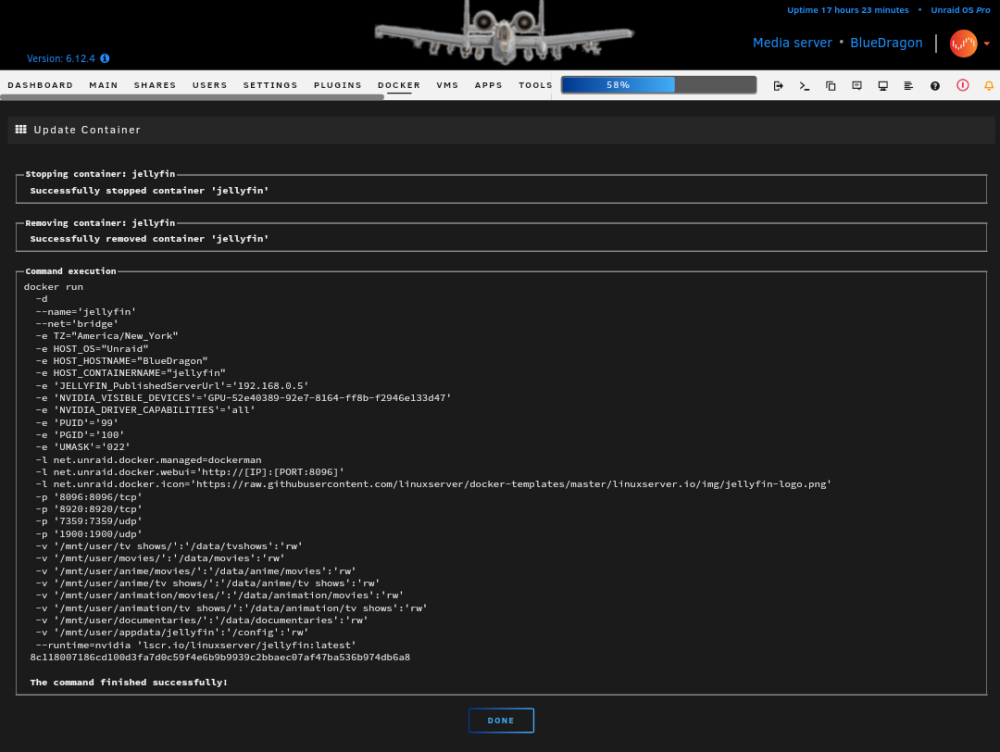
Task: Open the Shares tab
Action: click(x=155, y=85)
